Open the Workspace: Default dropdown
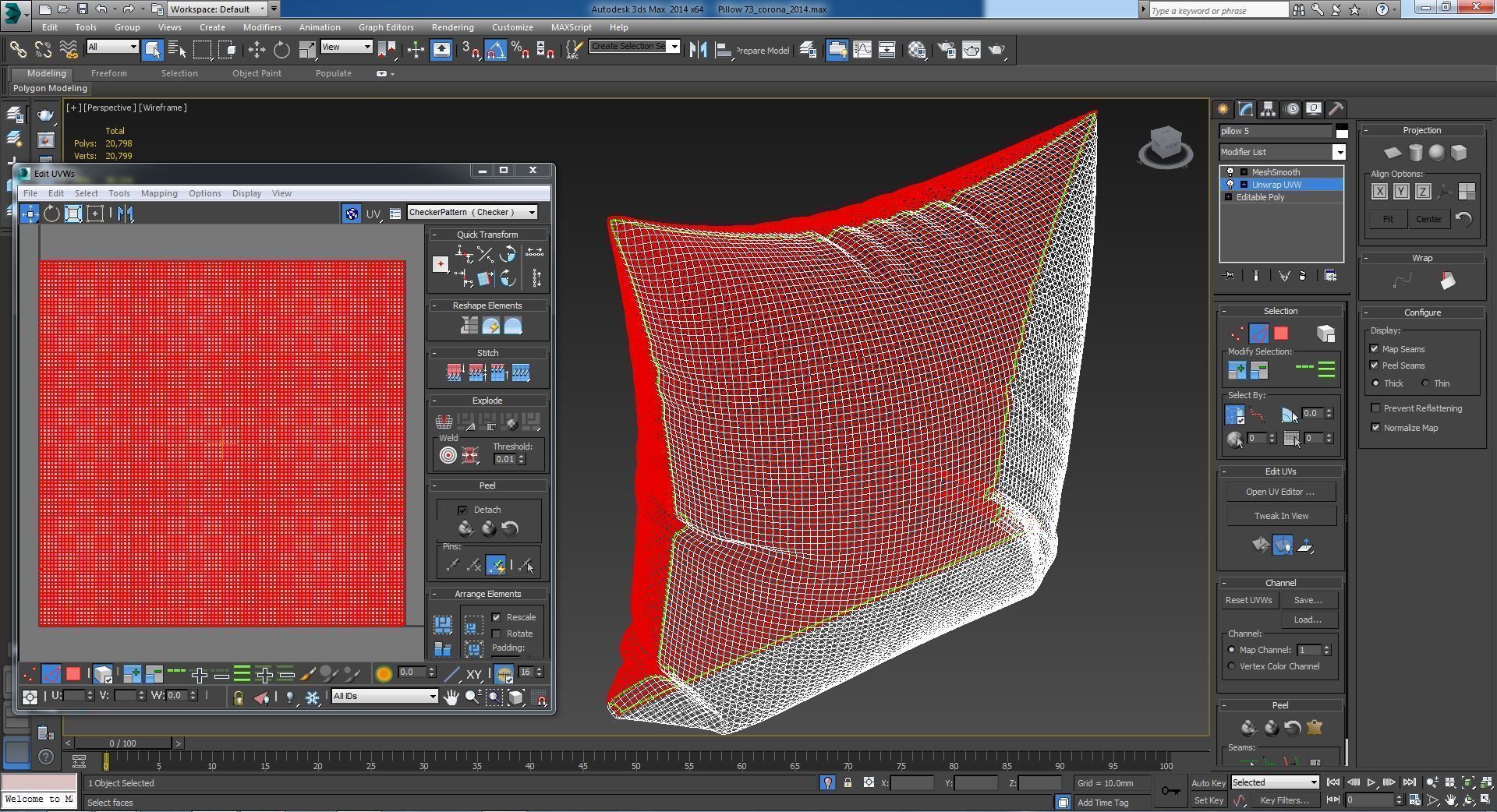 click(218, 9)
